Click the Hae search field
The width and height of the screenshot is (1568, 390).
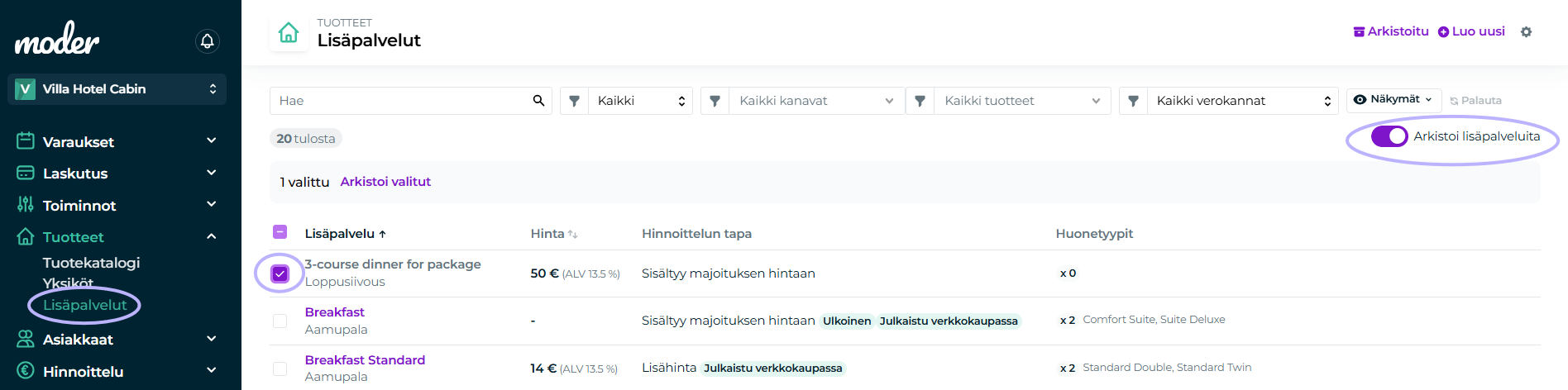tap(401, 101)
